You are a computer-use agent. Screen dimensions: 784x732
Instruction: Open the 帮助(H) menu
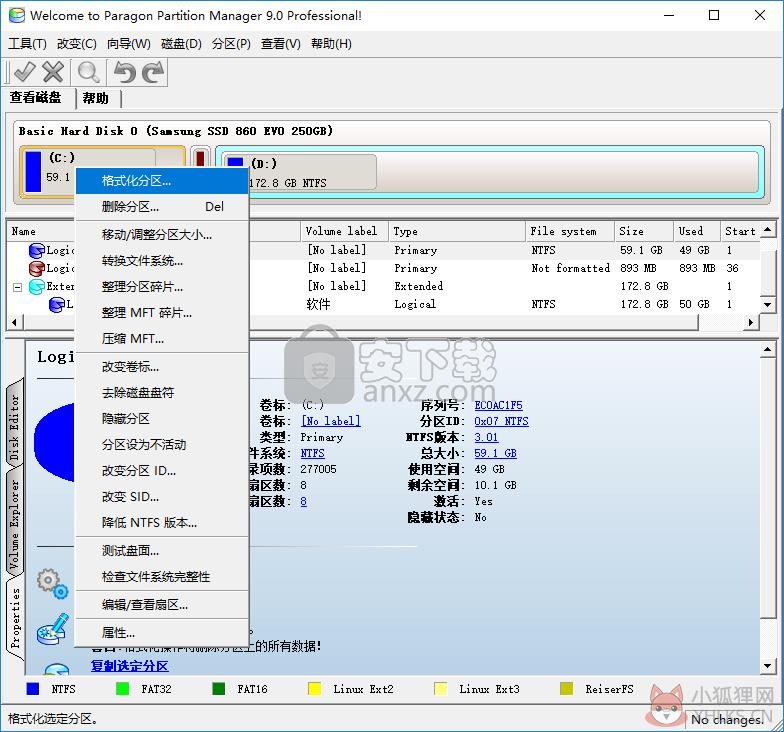(331, 44)
